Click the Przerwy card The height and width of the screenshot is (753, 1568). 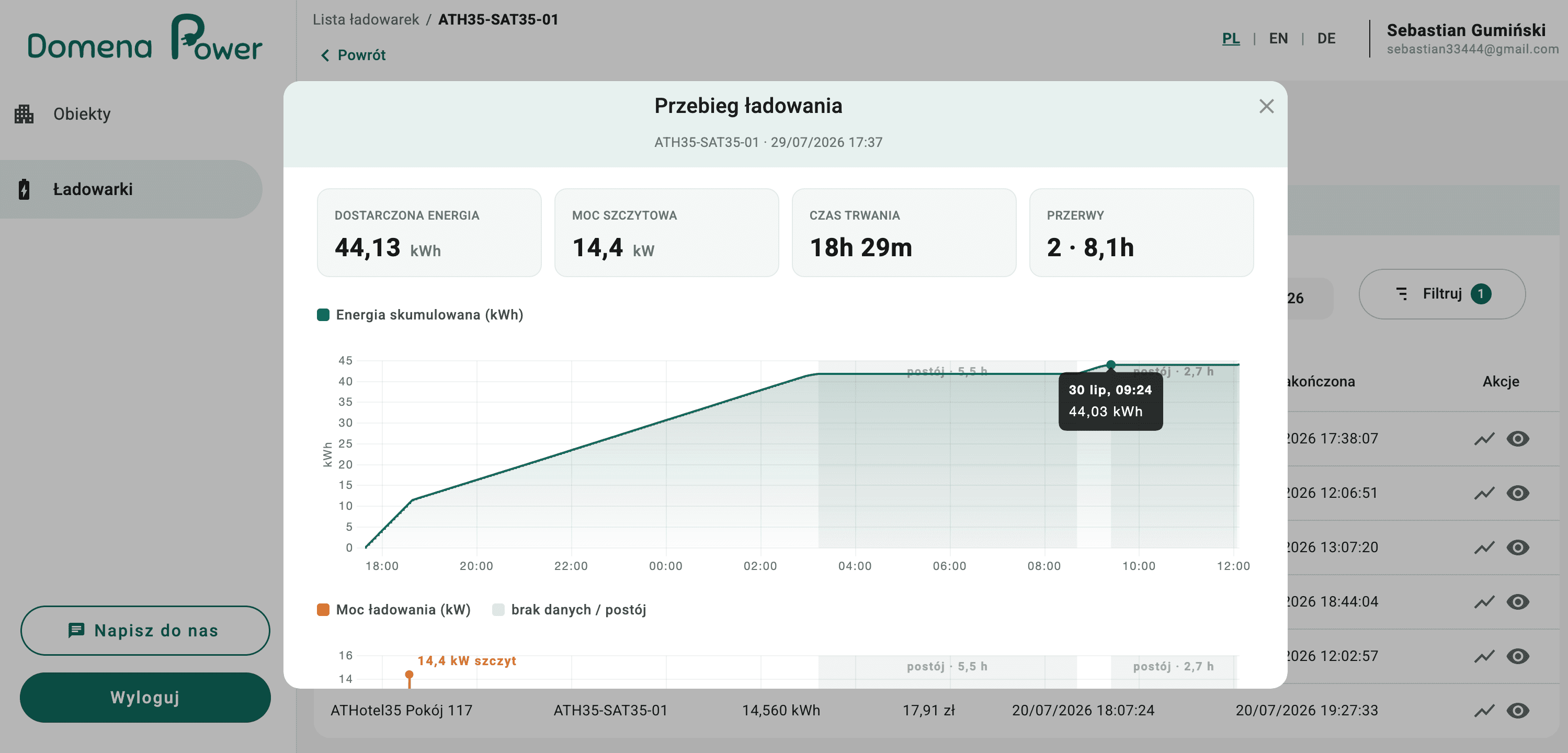point(1141,233)
